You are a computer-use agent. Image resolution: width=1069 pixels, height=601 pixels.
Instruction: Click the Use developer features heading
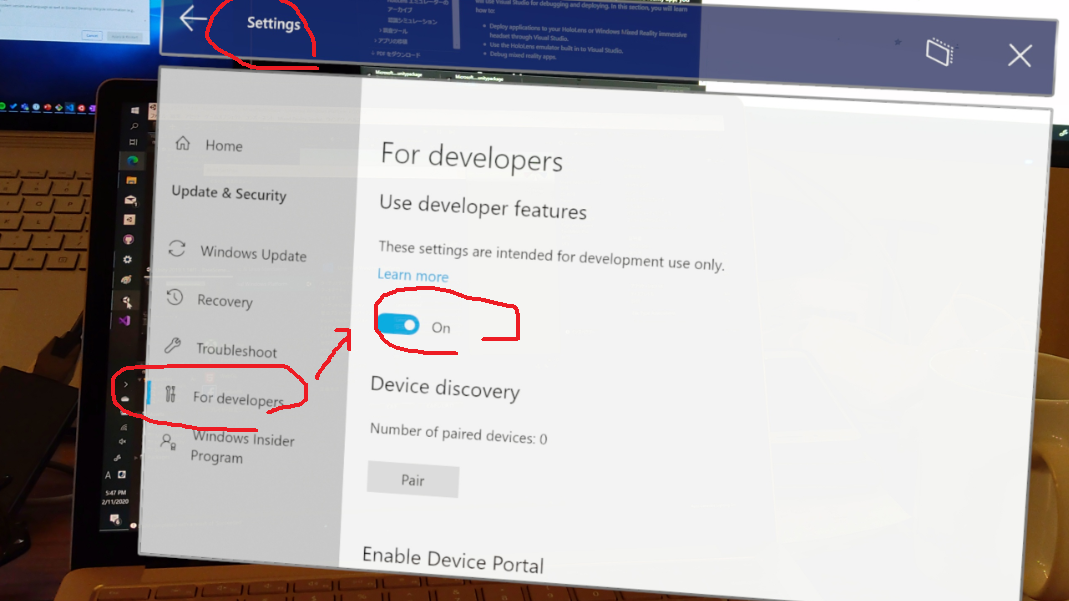point(483,206)
